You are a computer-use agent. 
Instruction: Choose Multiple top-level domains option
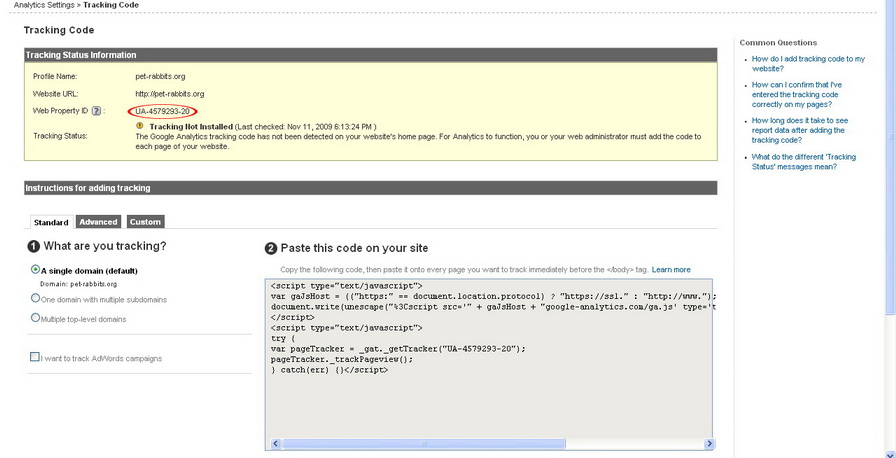pyautogui.click(x=35, y=318)
